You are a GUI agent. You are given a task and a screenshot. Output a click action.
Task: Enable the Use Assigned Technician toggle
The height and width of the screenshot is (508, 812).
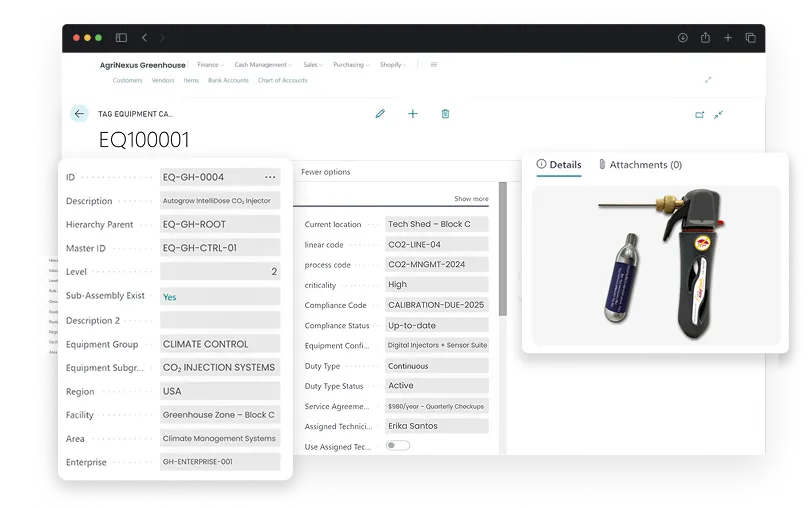pyautogui.click(x=398, y=446)
